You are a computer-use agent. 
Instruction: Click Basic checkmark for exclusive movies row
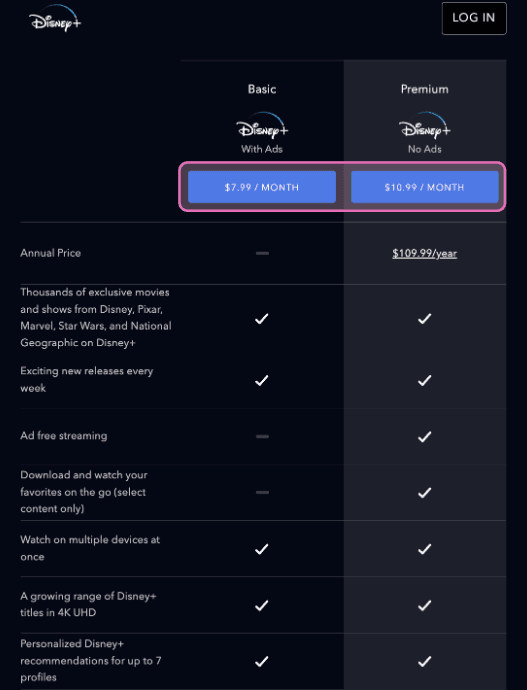coord(262,319)
